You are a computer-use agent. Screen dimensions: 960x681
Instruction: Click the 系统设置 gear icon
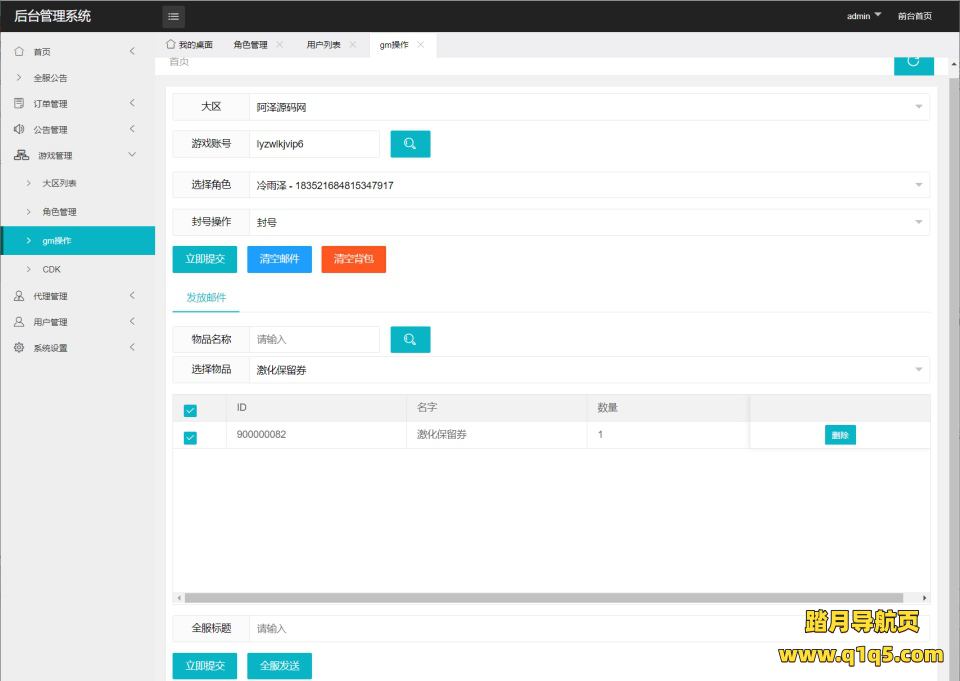click(x=19, y=348)
